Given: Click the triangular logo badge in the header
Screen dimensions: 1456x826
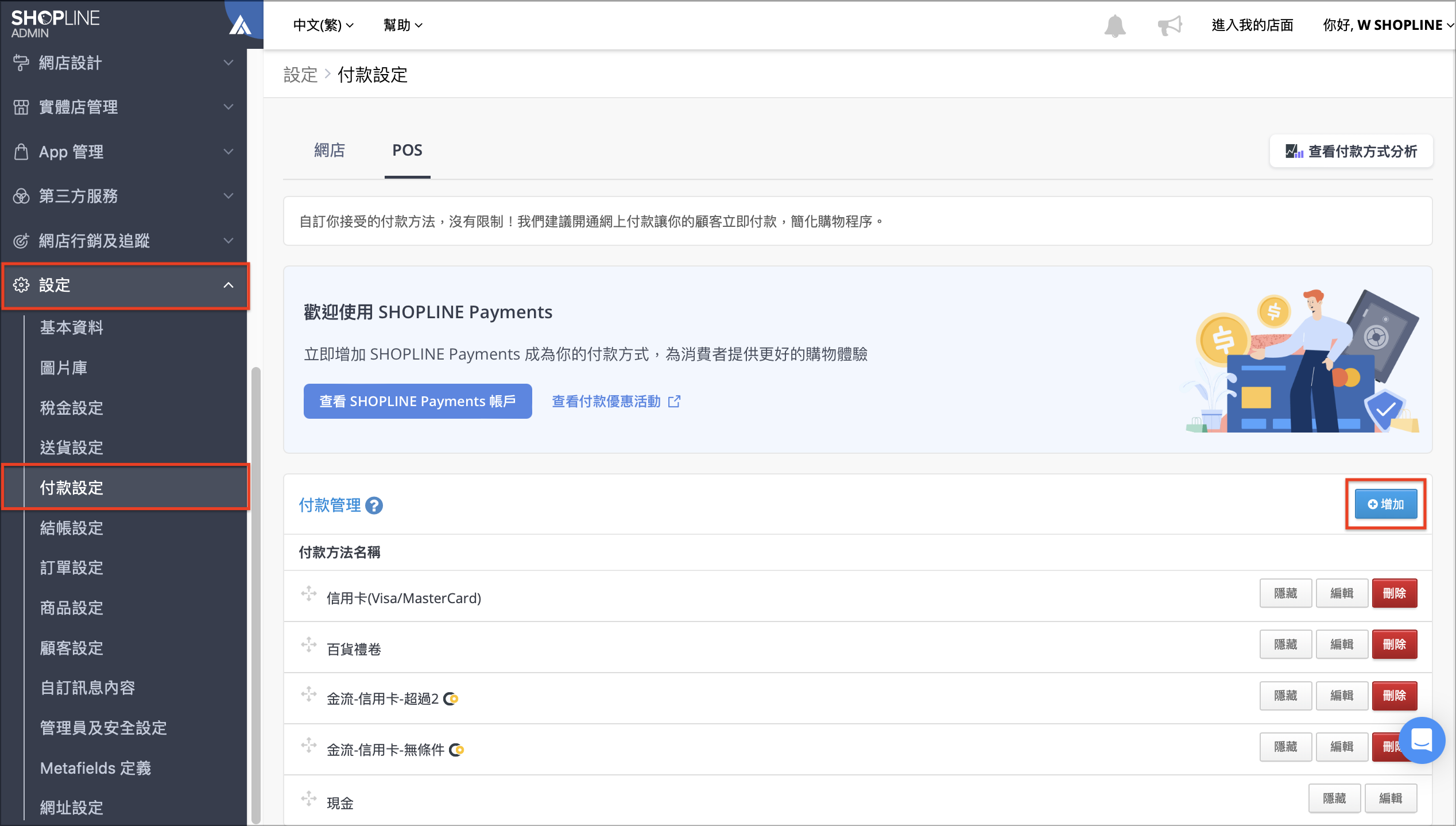Looking at the screenshot, I should [241, 25].
